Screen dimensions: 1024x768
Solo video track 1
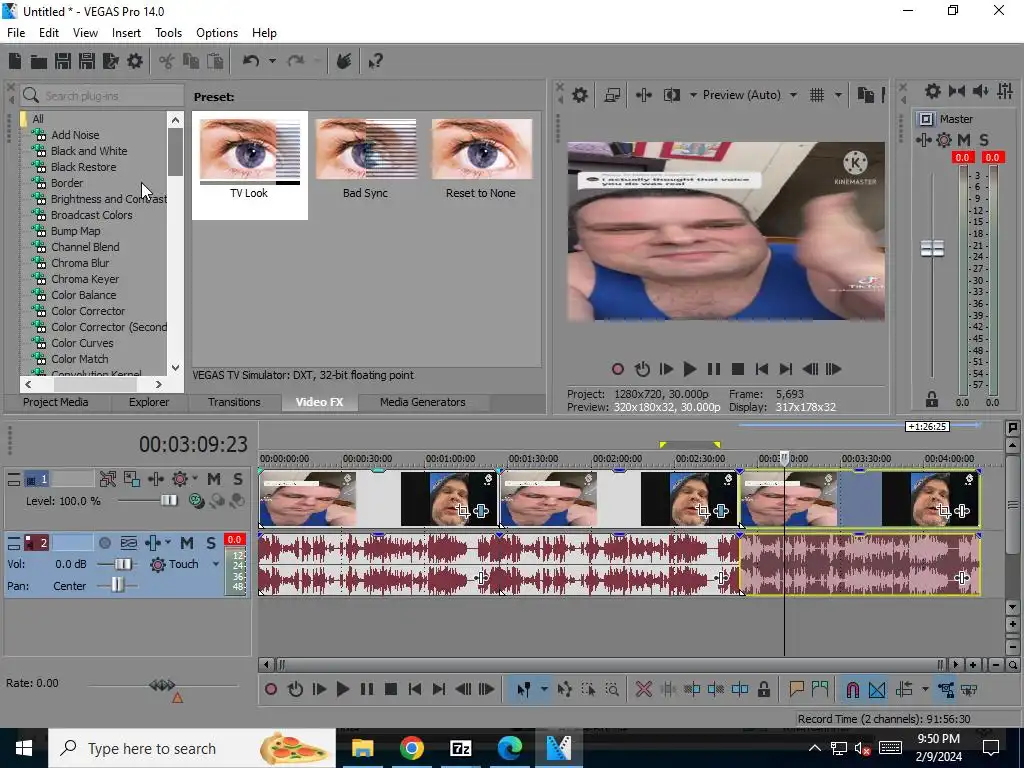pyautogui.click(x=238, y=479)
